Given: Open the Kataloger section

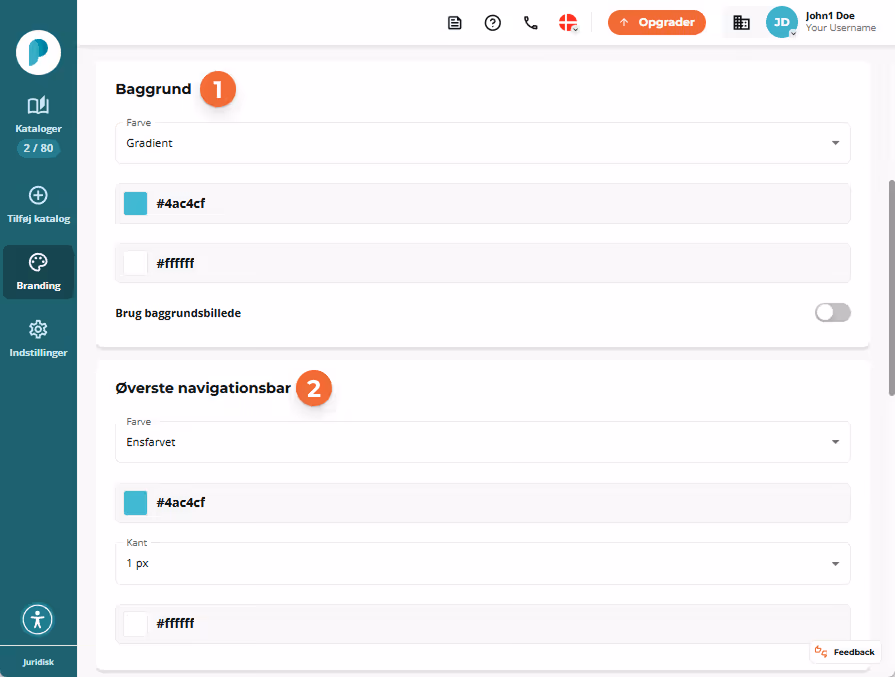Looking at the screenshot, I should pyautogui.click(x=38, y=115).
